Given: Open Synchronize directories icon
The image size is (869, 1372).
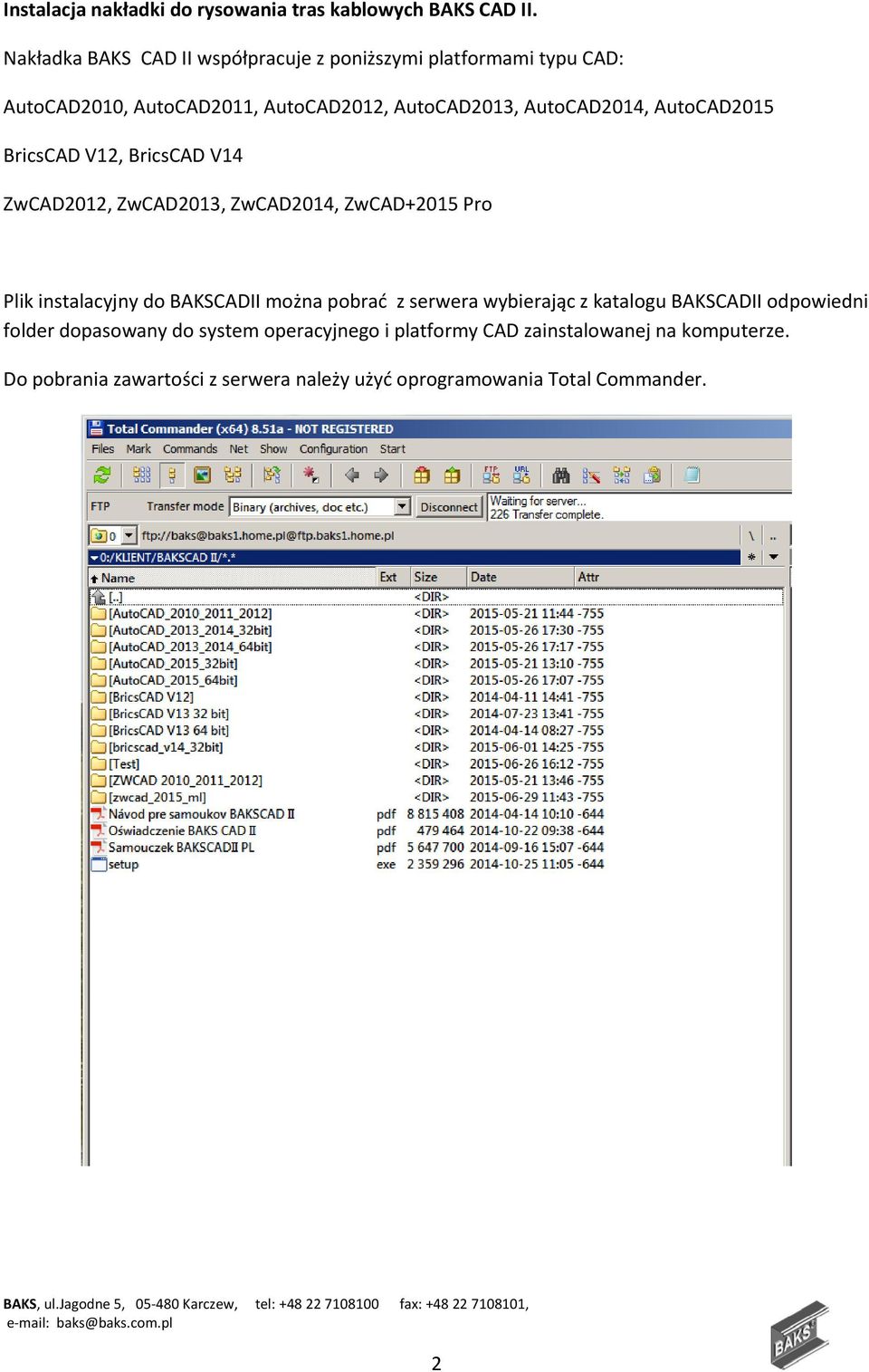Looking at the screenshot, I should [621, 475].
